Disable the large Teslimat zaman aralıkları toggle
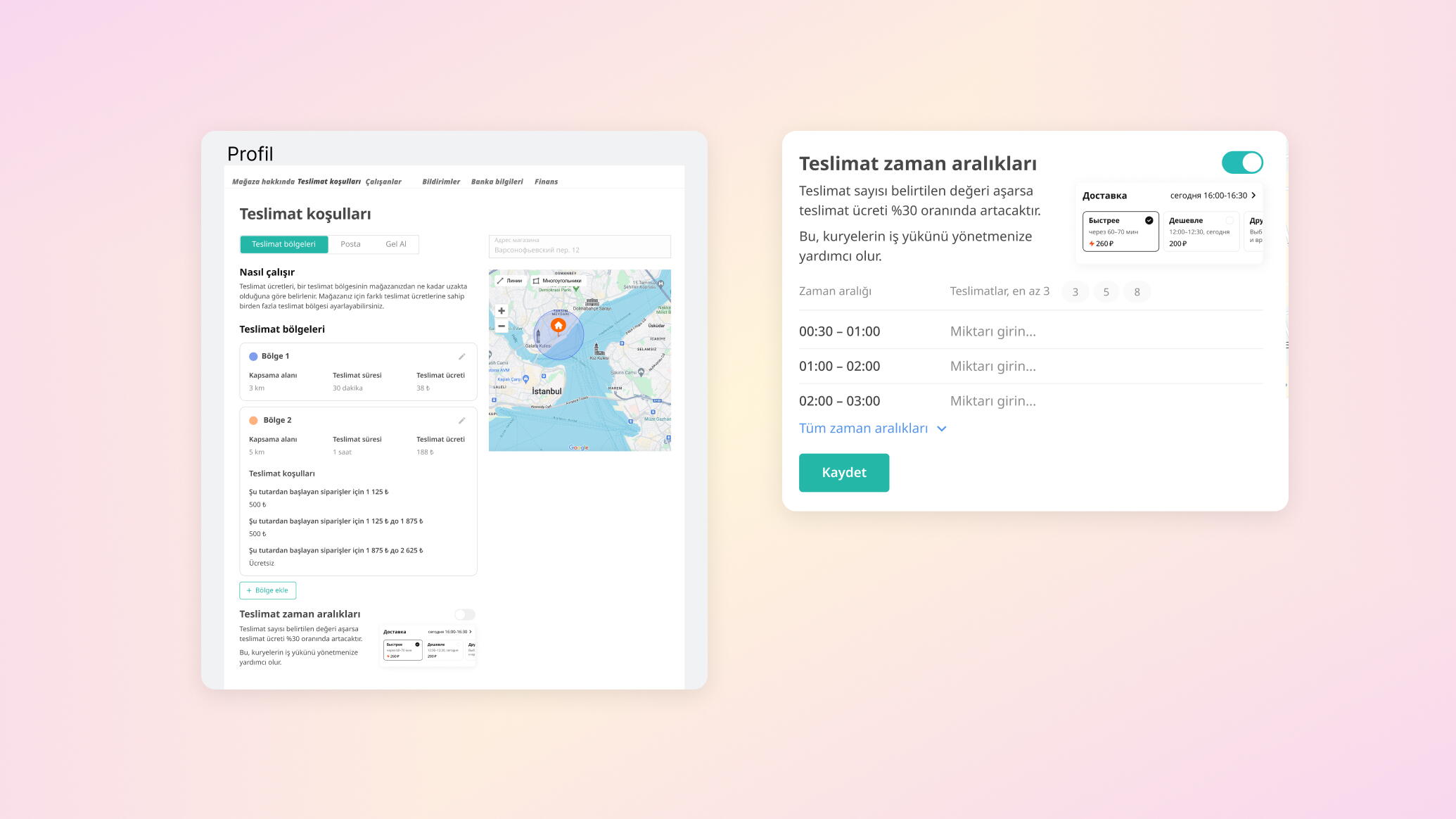The width and height of the screenshot is (1456, 819). click(x=1242, y=163)
